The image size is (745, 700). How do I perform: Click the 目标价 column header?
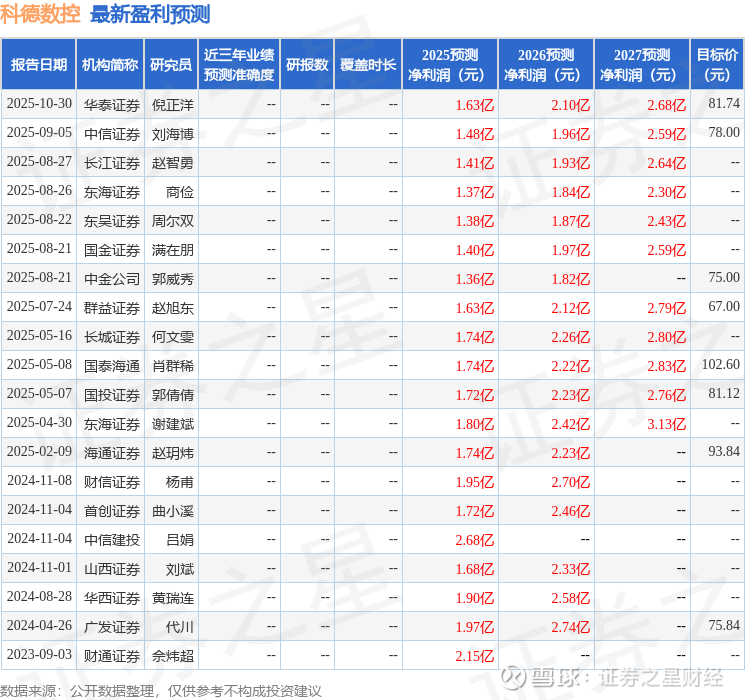pos(717,65)
